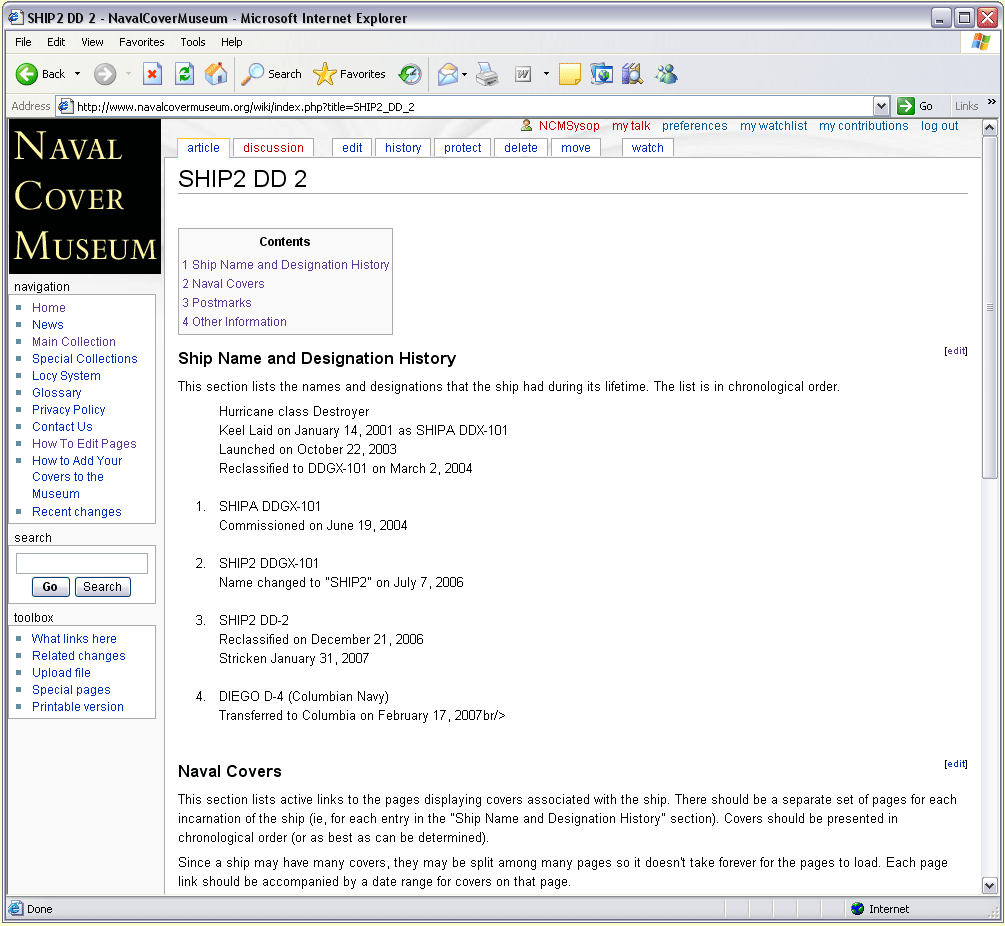Refresh the current page
The image size is (1005, 926).
184,74
